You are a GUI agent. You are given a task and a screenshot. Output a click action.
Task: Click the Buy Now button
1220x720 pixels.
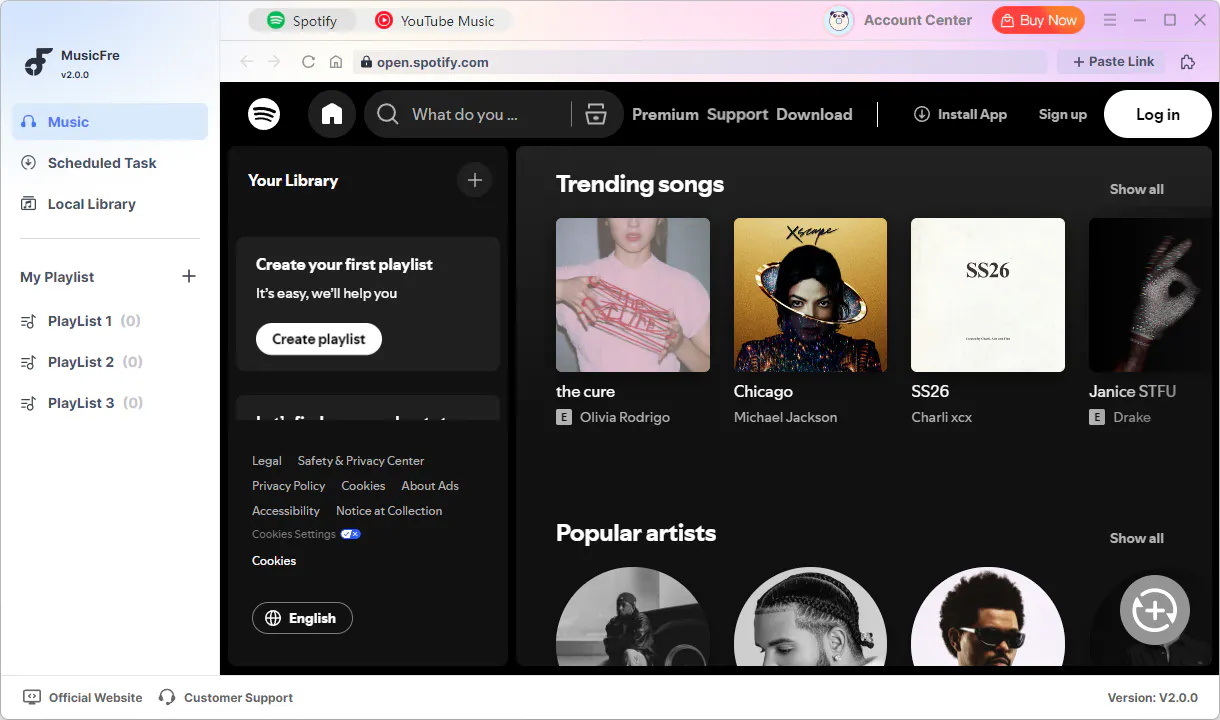click(x=1038, y=20)
